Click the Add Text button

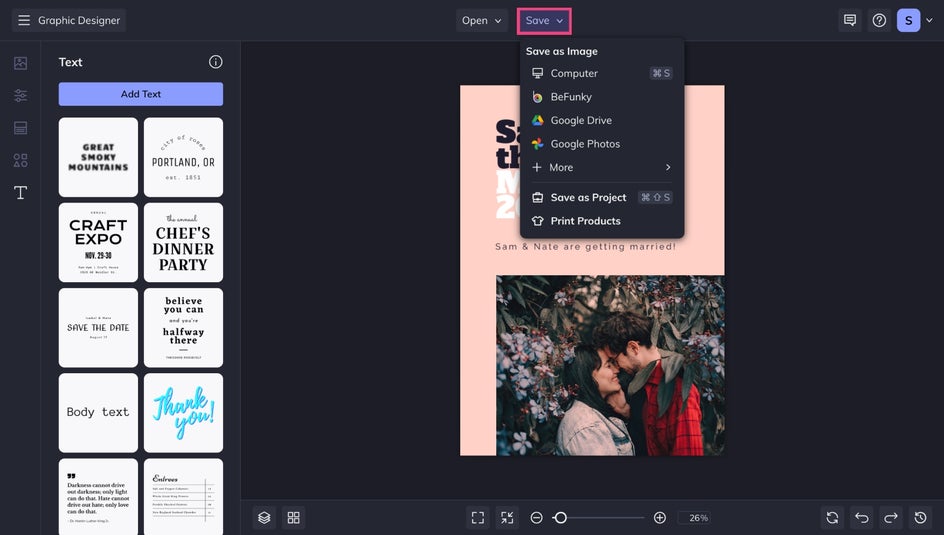click(x=141, y=94)
